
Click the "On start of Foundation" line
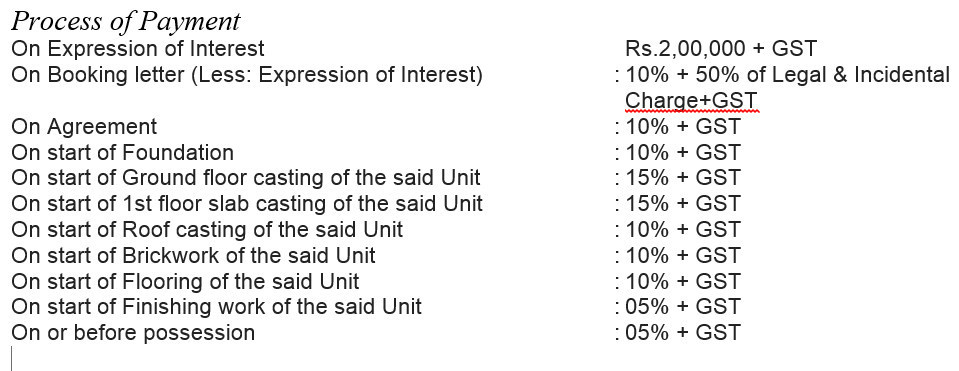(122, 152)
